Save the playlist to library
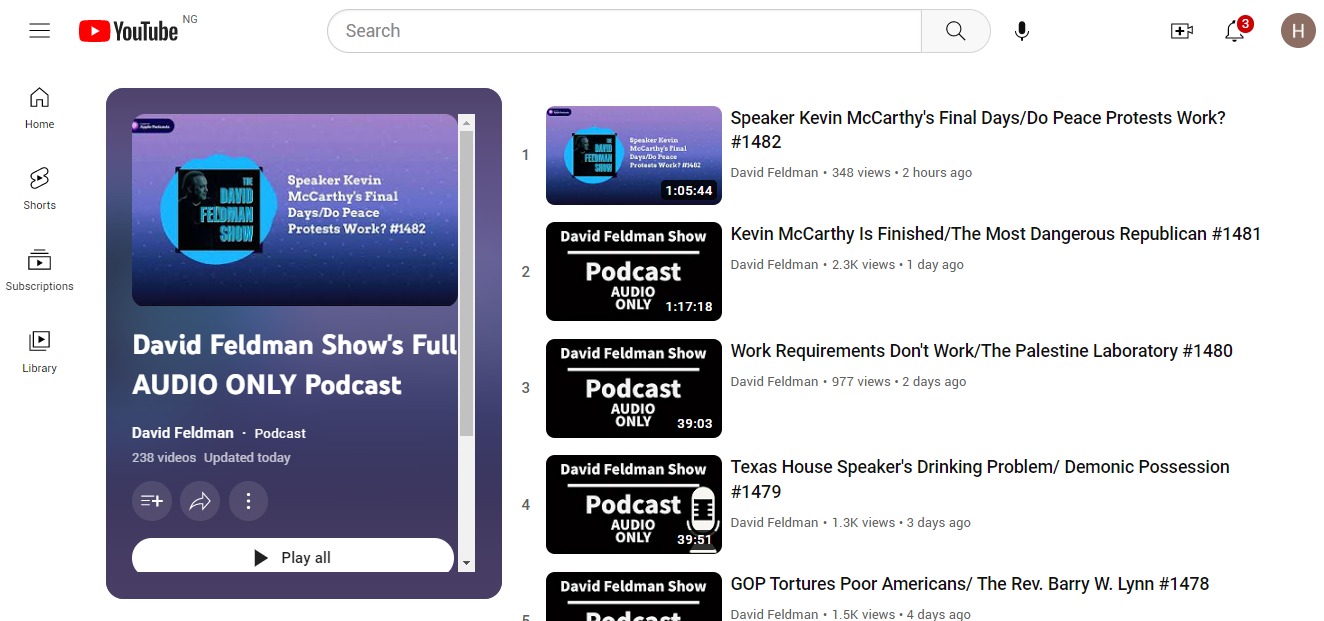The width and height of the screenshot is (1324, 621). point(152,501)
